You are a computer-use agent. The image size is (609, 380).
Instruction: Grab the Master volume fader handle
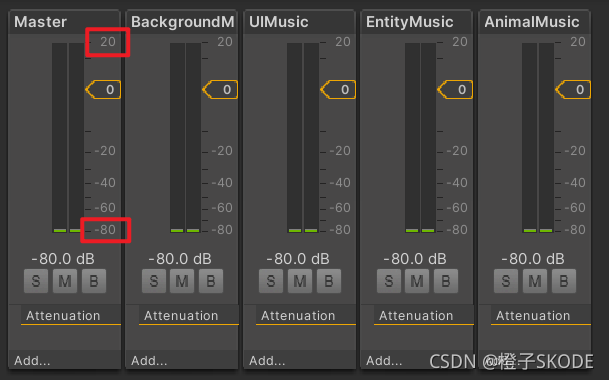point(103,90)
